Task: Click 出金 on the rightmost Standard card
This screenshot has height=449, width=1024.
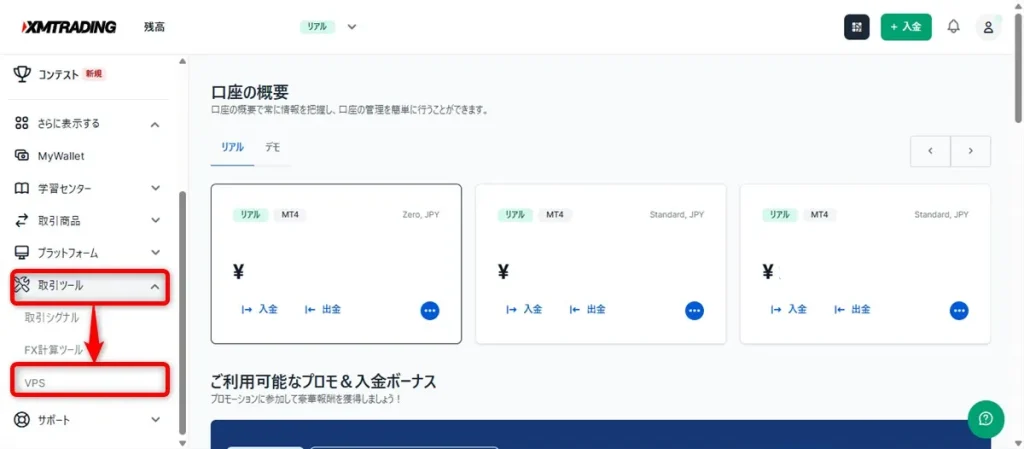Action: pyautogui.click(x=852, y=309)
